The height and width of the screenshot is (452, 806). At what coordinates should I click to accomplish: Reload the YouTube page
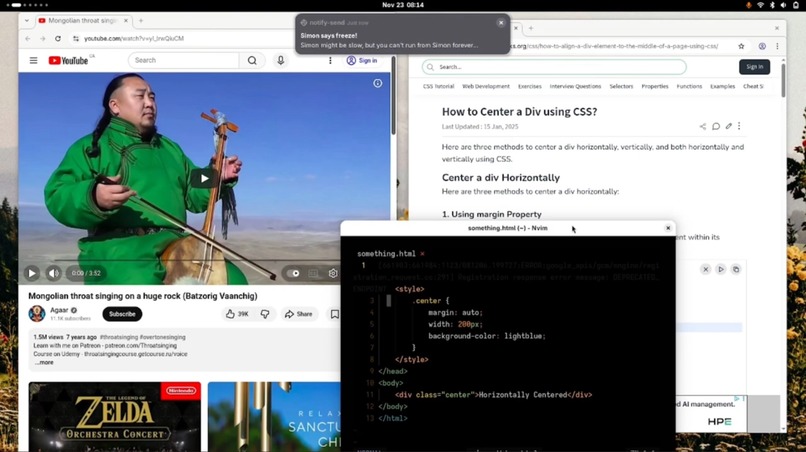click(x=58, y=39)
